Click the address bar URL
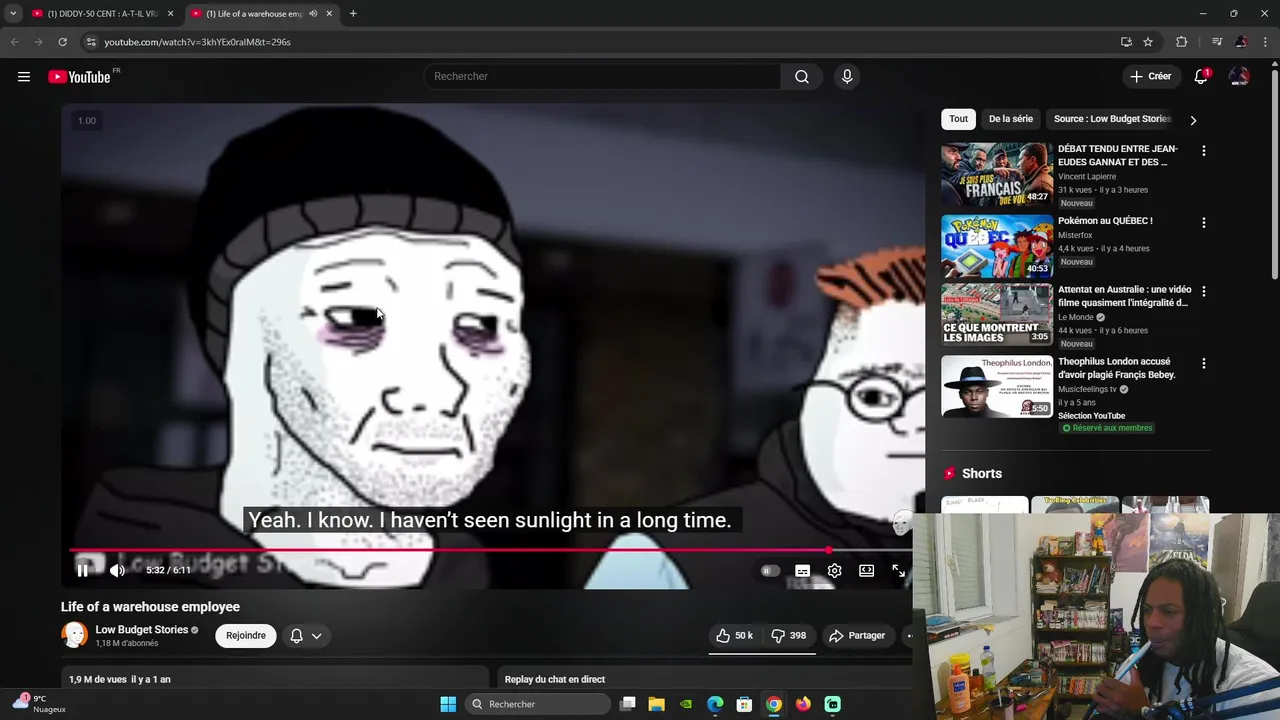Image resolution: width=1280 pixels, height=720 pixels. pyautogui.click(x=197, y=42)
